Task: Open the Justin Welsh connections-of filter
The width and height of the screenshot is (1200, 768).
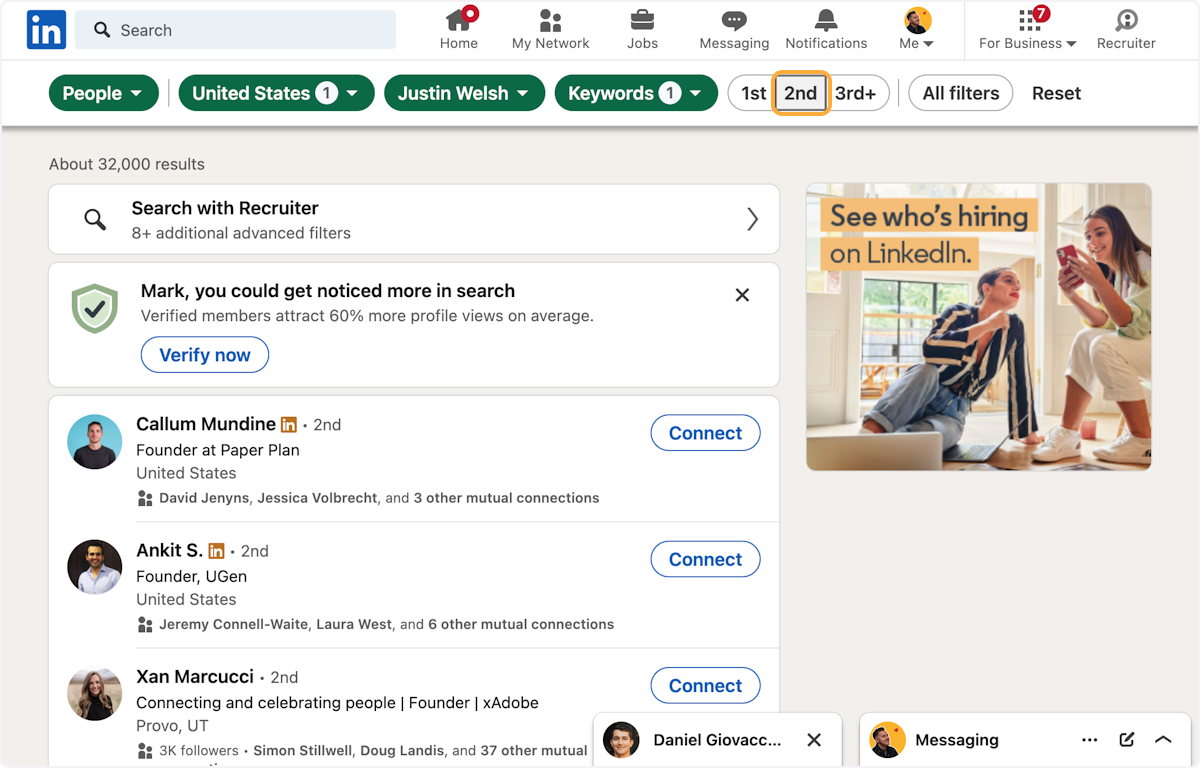Action: coord(464,93)
